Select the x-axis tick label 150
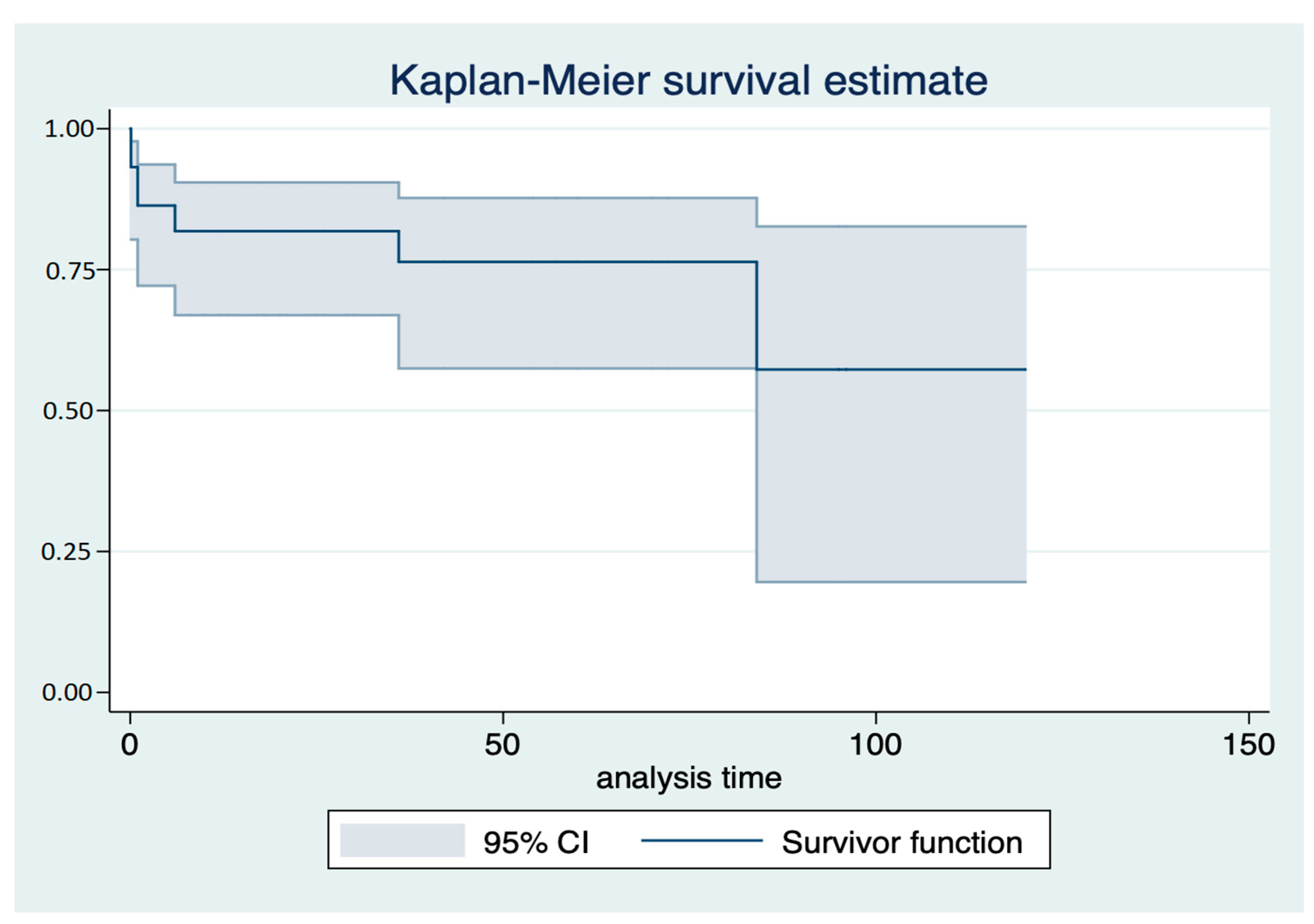Screen dimensions: 1314x924 (1248, 746)
